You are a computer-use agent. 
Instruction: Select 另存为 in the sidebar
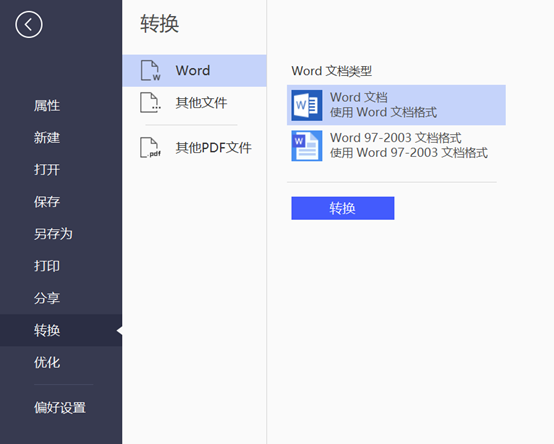(53, 234)
